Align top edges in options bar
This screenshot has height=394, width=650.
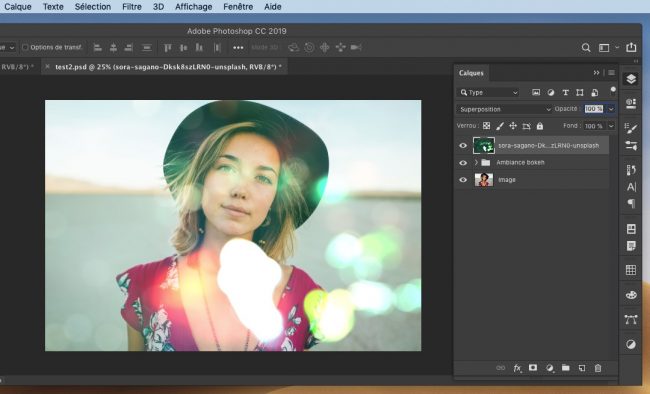point(167,48)
